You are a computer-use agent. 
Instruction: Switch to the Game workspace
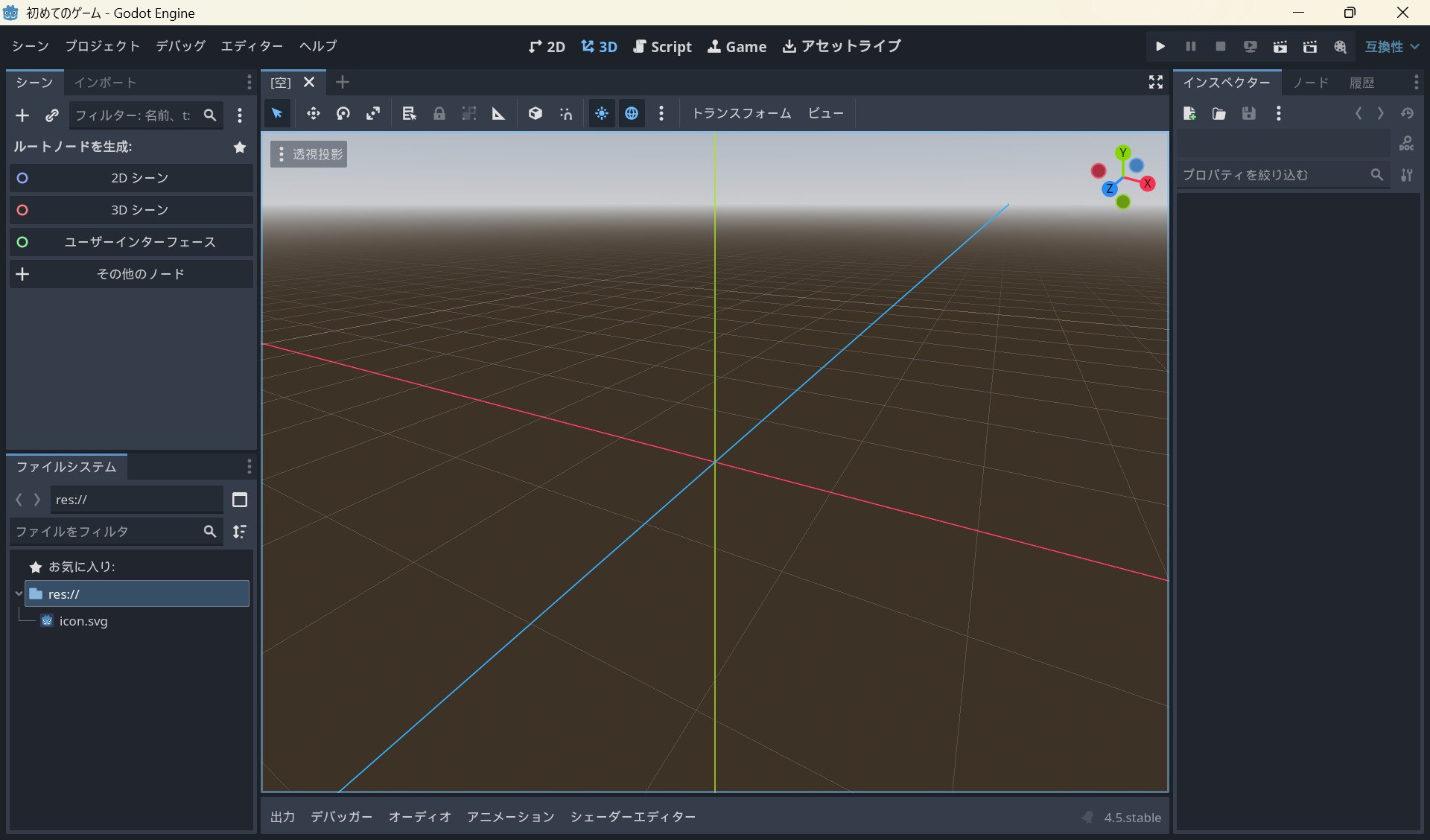[737, 46]
